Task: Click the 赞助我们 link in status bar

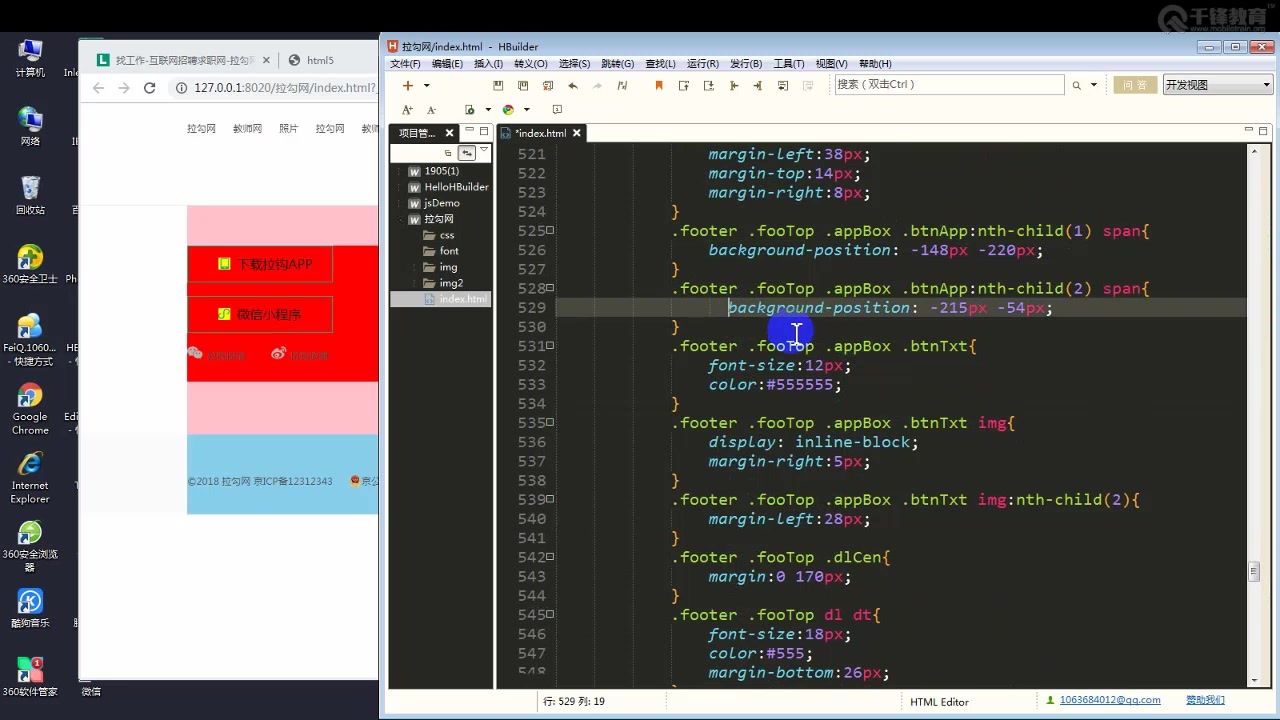Action: [1205, 700]
